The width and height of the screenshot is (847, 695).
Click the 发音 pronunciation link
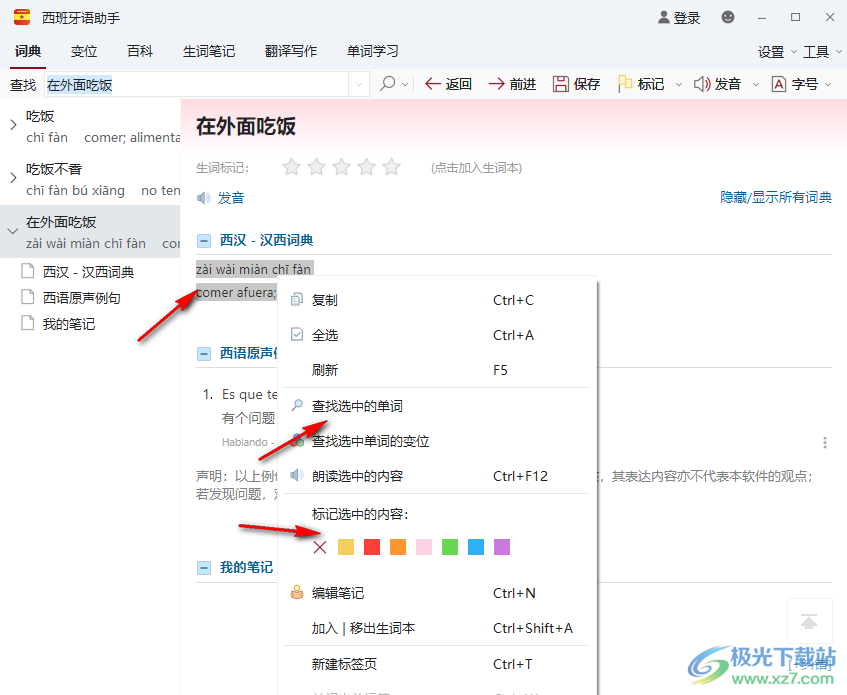point(231,198)
